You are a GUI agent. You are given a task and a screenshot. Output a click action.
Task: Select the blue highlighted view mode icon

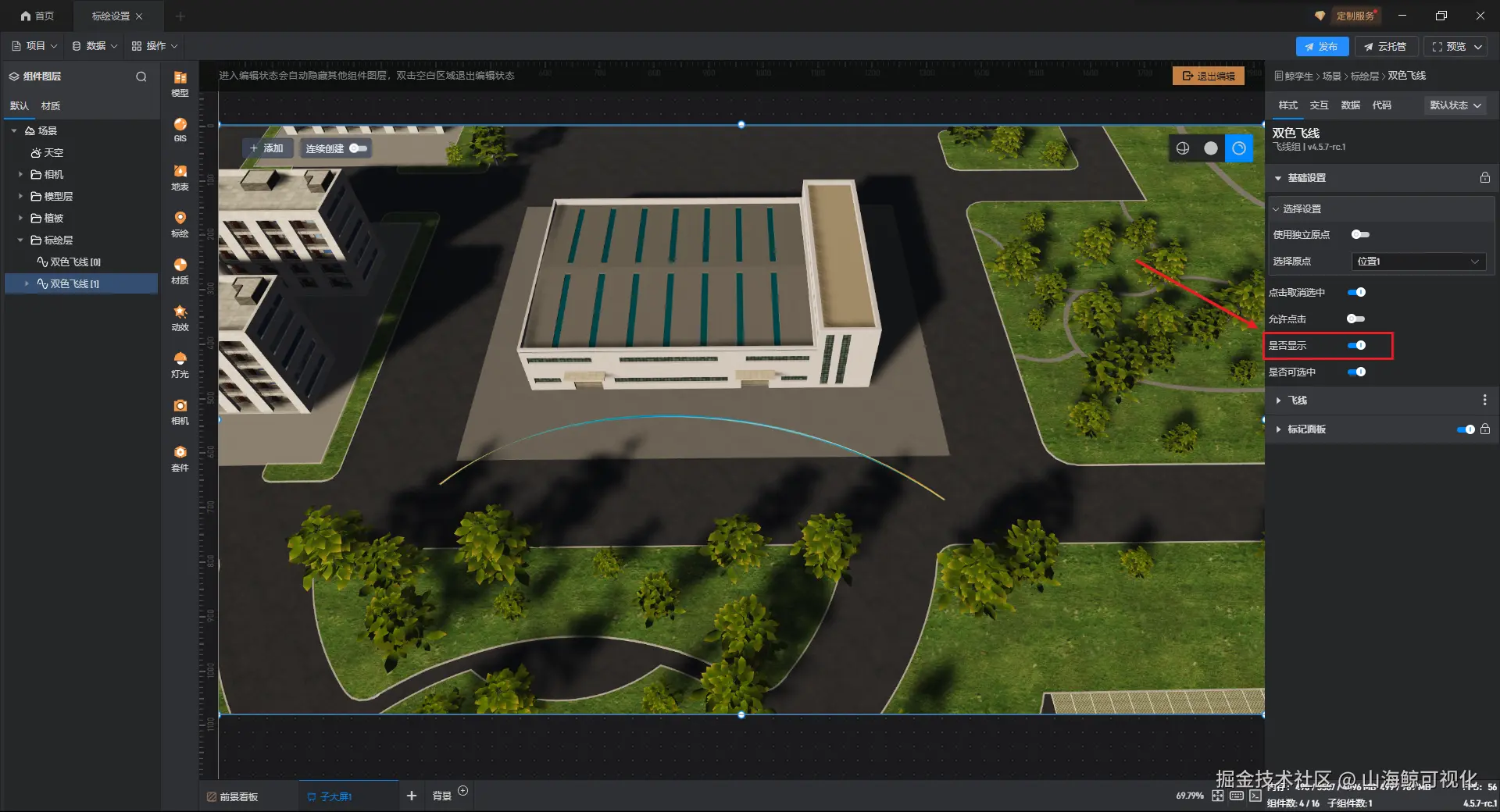click(x=1239, y=148)
